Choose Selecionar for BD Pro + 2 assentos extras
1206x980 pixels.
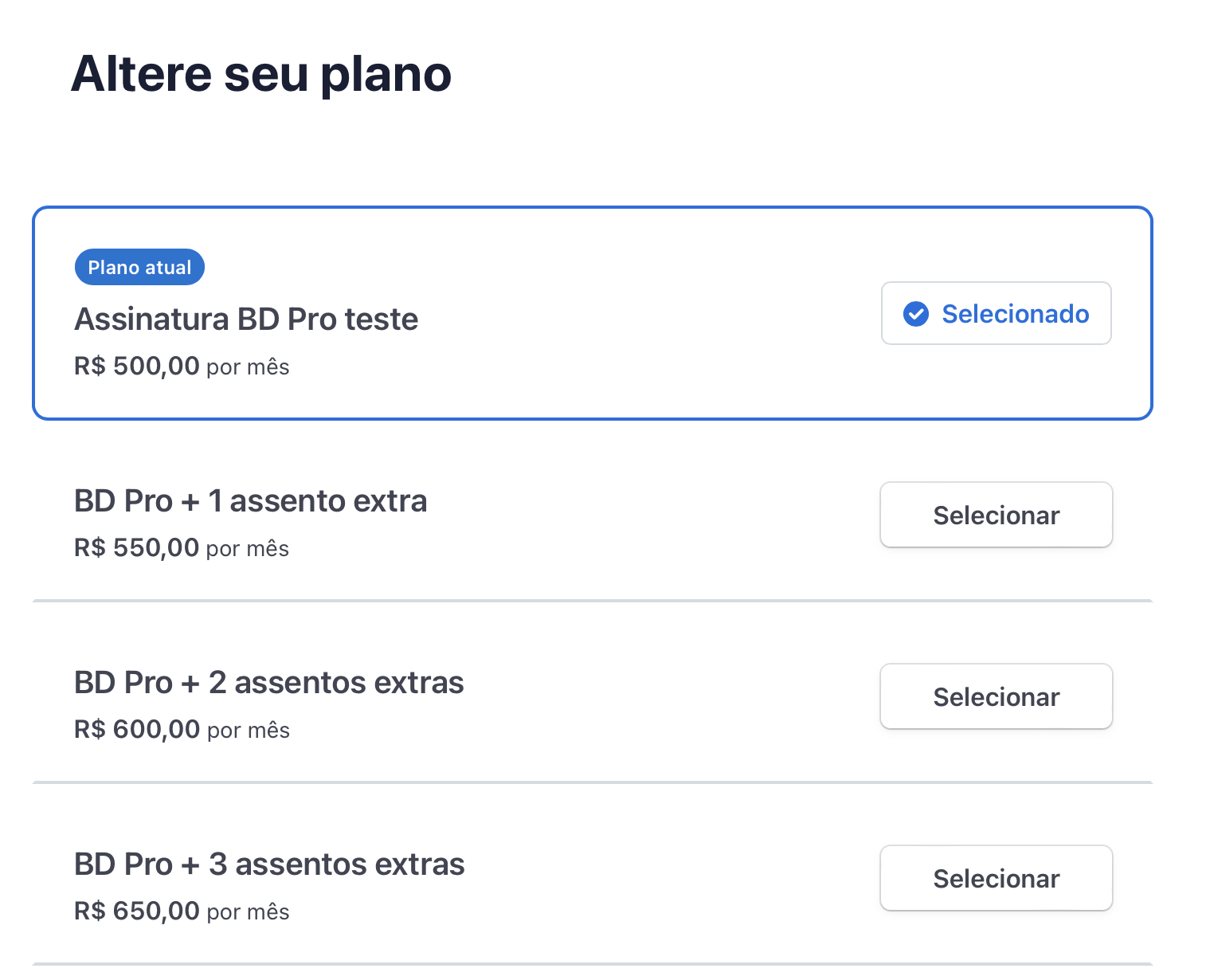(x=996, y=696)
